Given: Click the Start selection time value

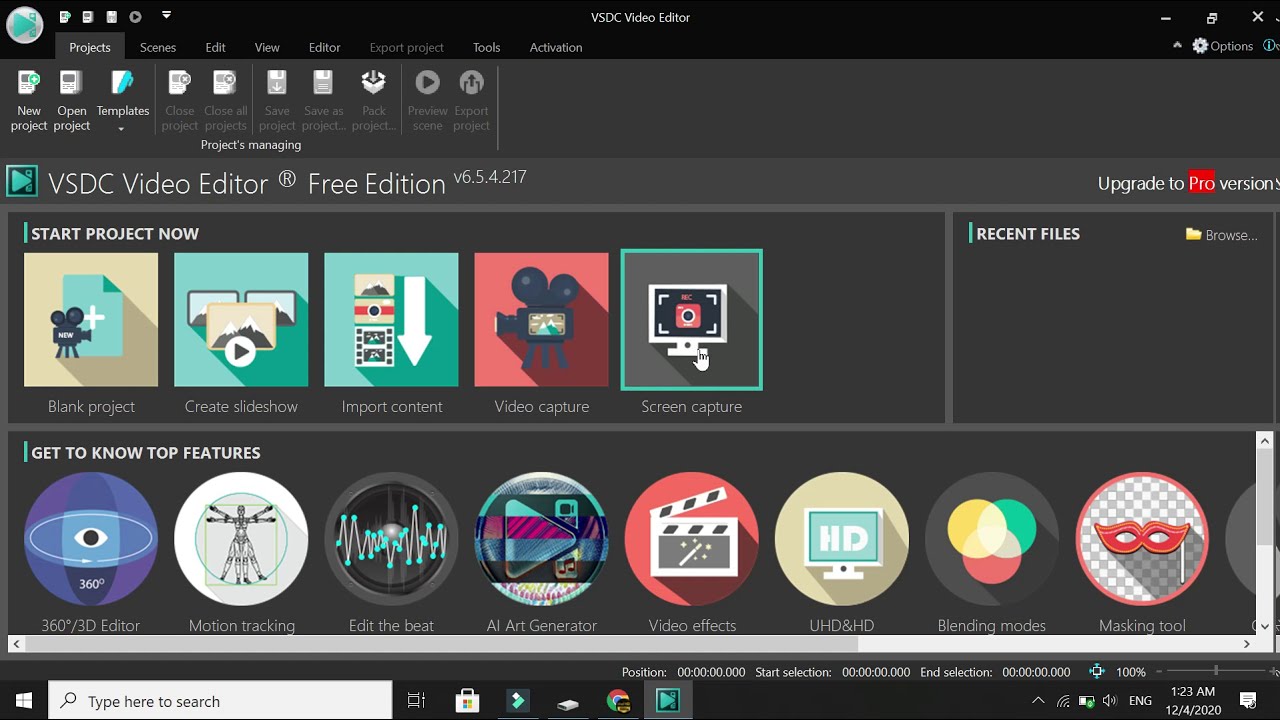Looking at the screenshot, I should [876, 673].
